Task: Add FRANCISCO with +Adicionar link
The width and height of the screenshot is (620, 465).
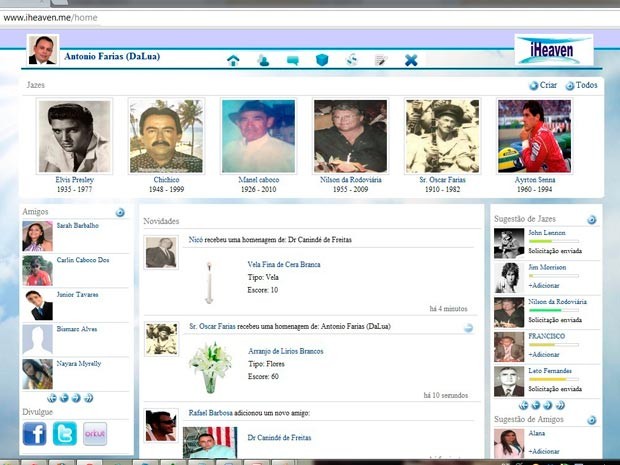Action: [x=544, y=354]
